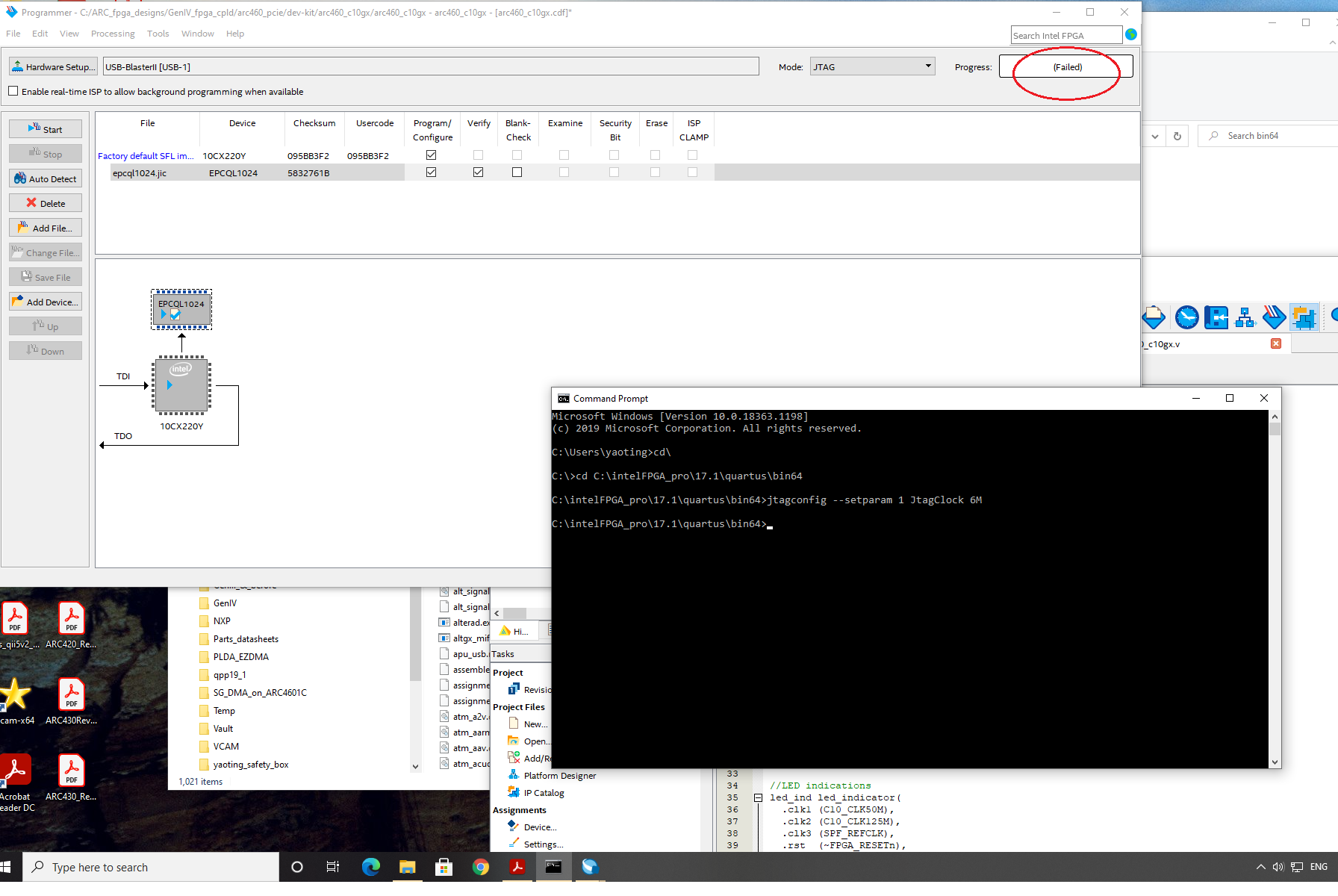Toggle Program/Configure for epcql1024.jic row

(x=431, y=172)
